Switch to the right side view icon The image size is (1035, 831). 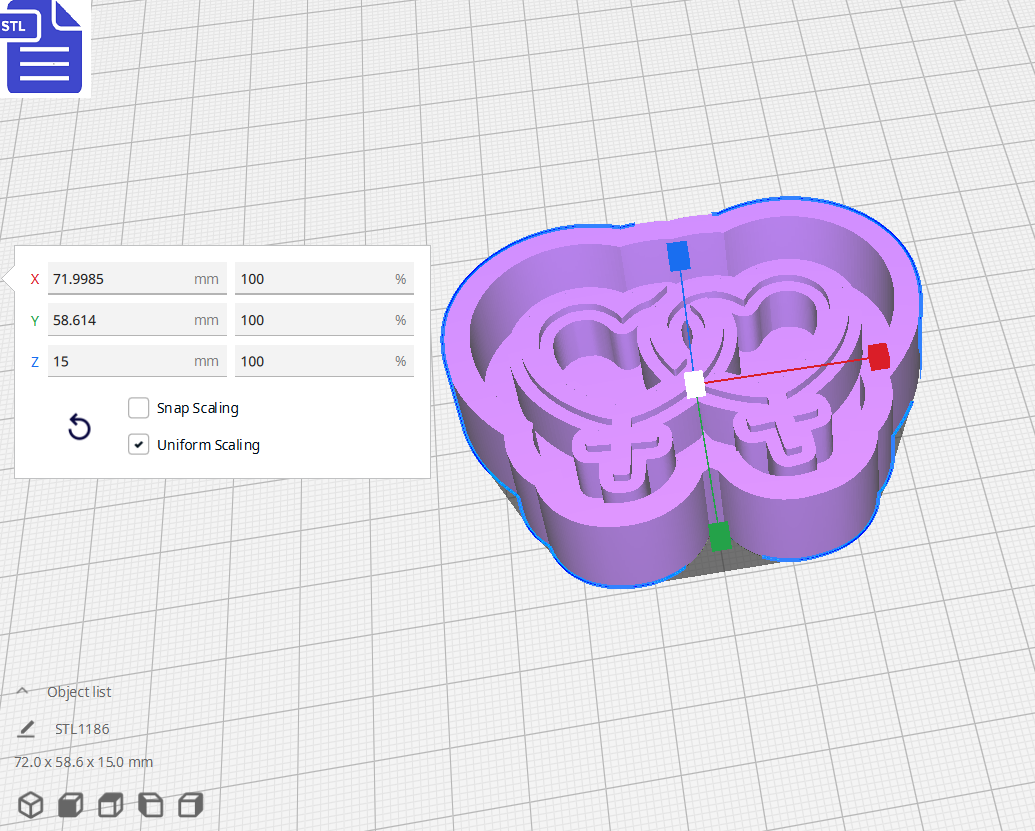pyautogui.click(x=190, y=805)
